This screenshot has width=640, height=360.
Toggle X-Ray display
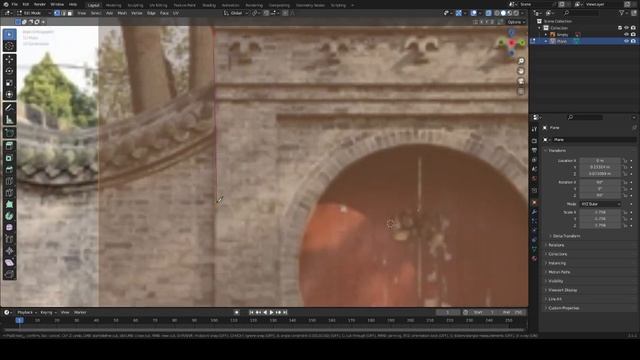tap(489, 13)
